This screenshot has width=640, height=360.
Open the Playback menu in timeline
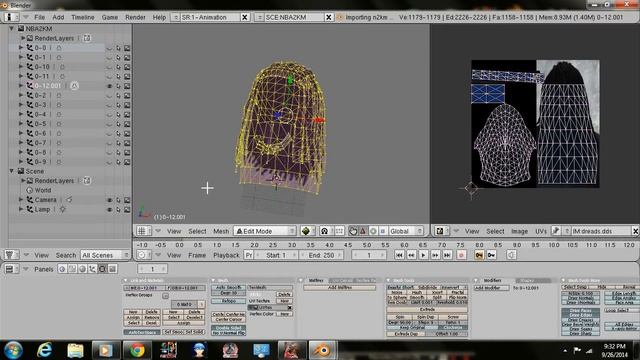226,255
